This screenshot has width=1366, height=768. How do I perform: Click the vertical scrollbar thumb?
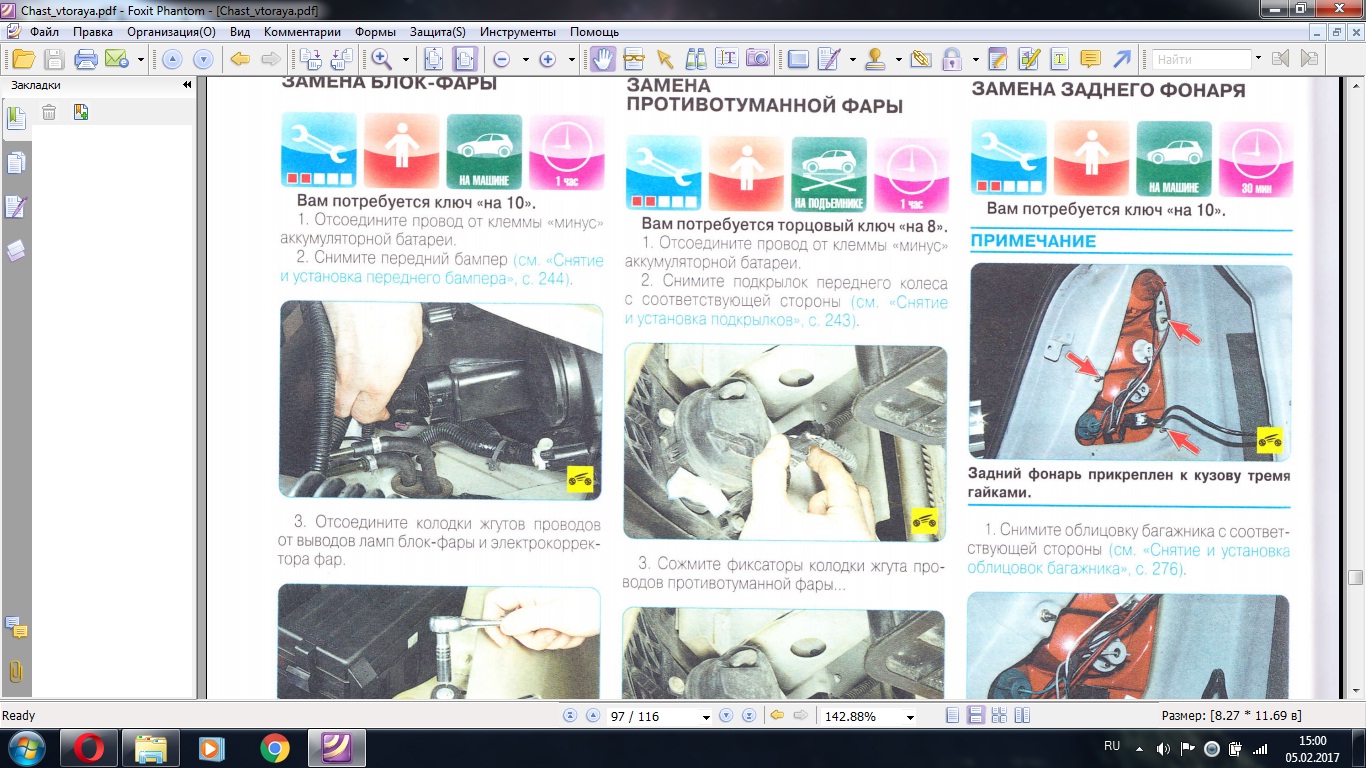[1356, 577]
